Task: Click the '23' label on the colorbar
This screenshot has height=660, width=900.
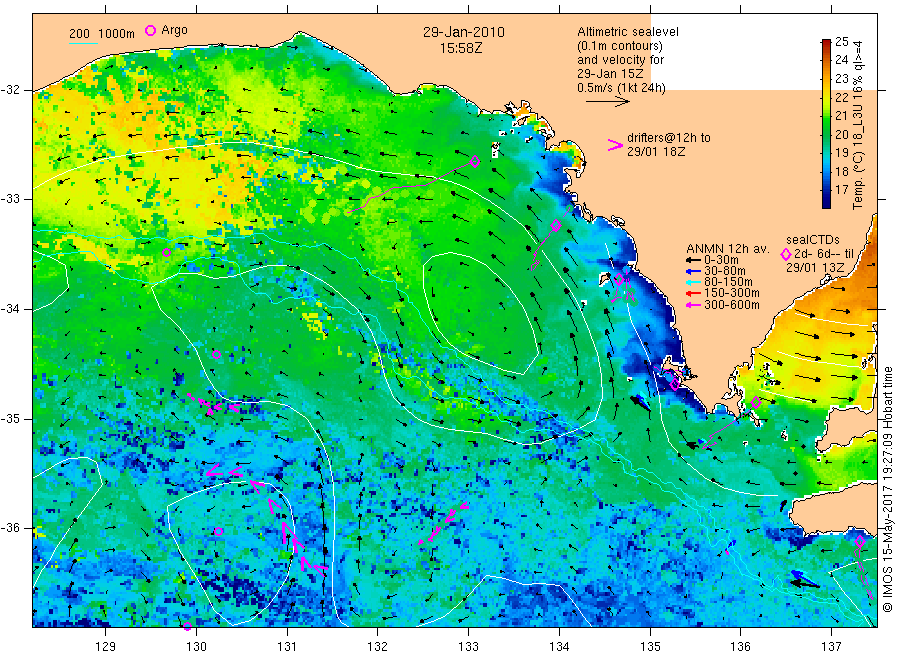Action: coord(841,79)
